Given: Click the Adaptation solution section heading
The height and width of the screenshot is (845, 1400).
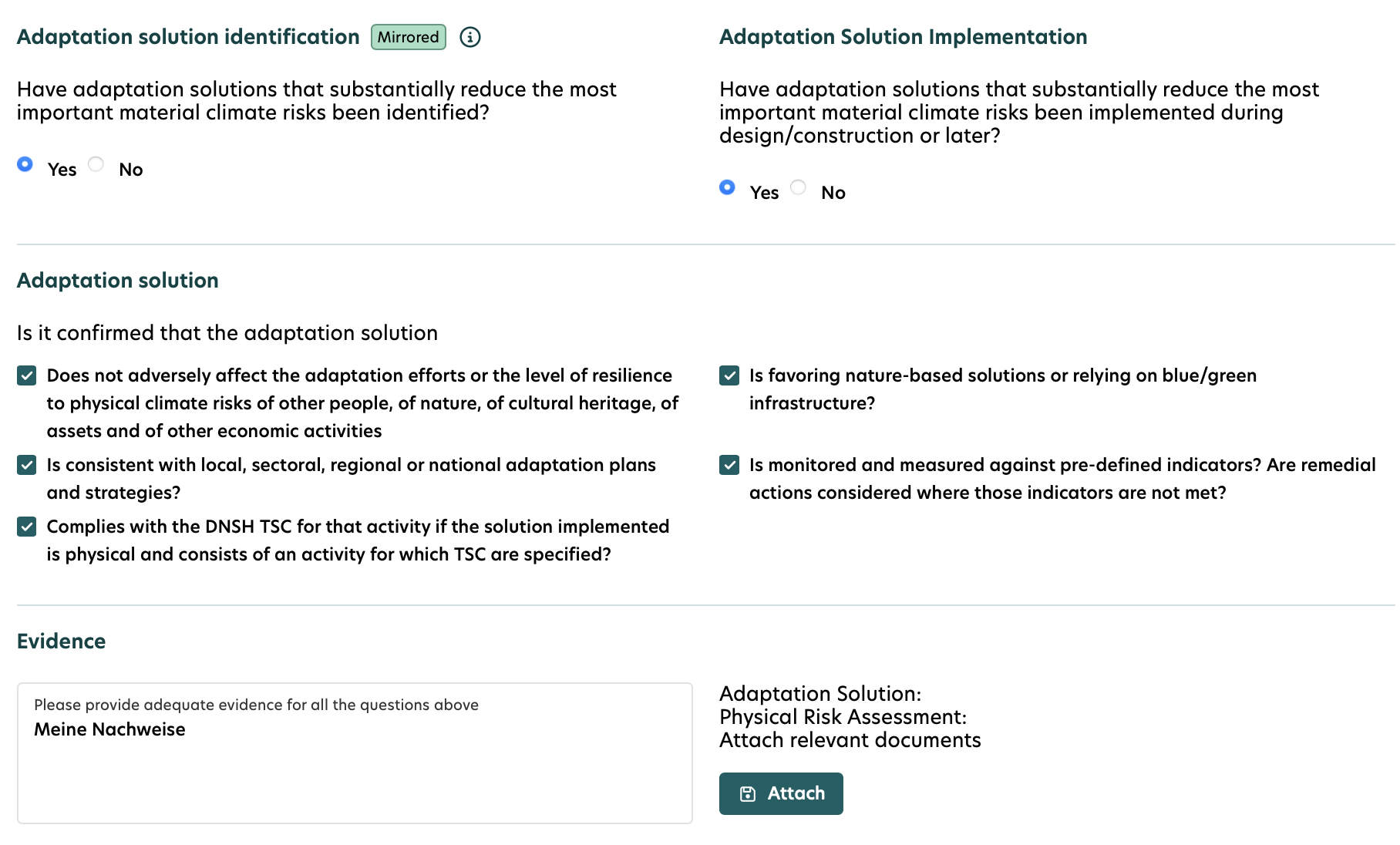Looking at the screenshot, I should click(116, 280).
